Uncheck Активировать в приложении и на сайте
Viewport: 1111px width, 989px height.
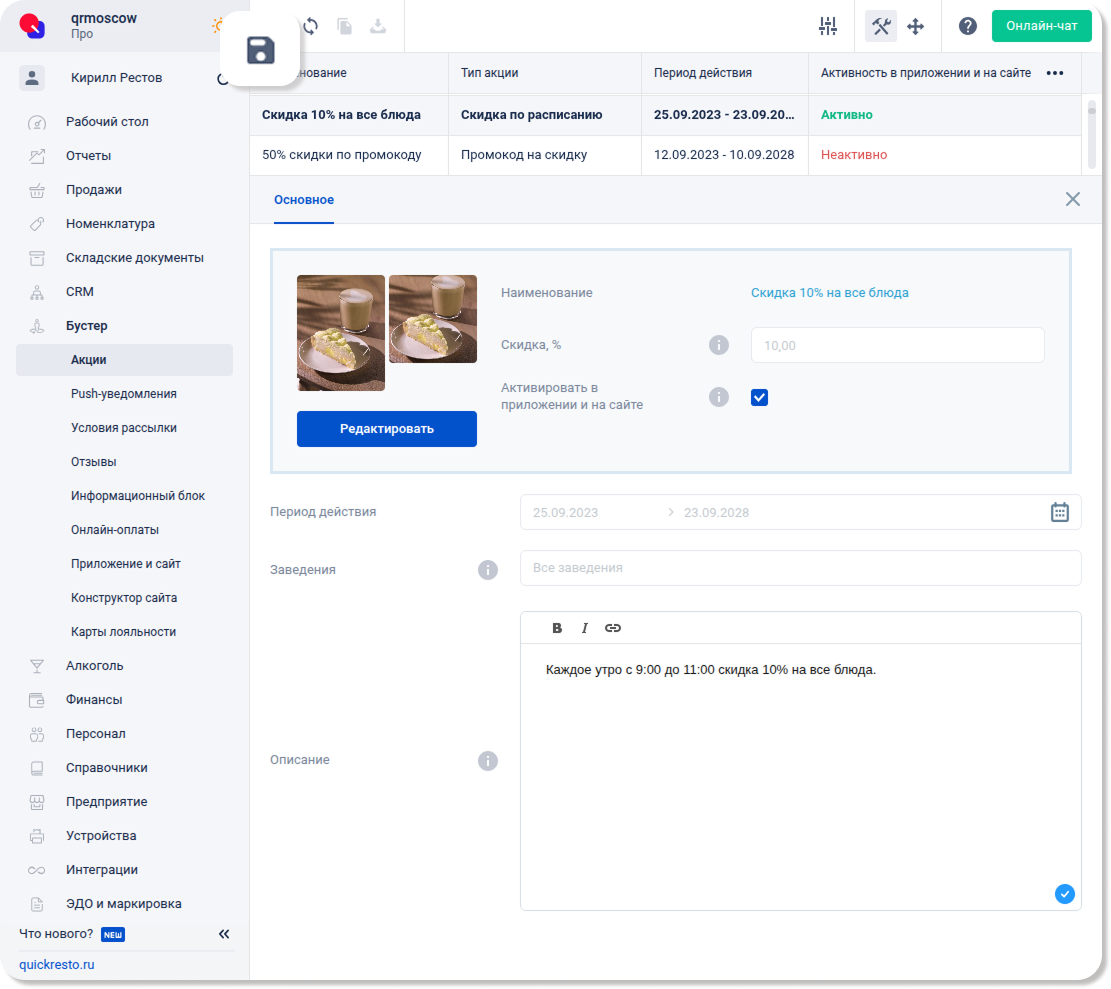(x=759, y=397)
